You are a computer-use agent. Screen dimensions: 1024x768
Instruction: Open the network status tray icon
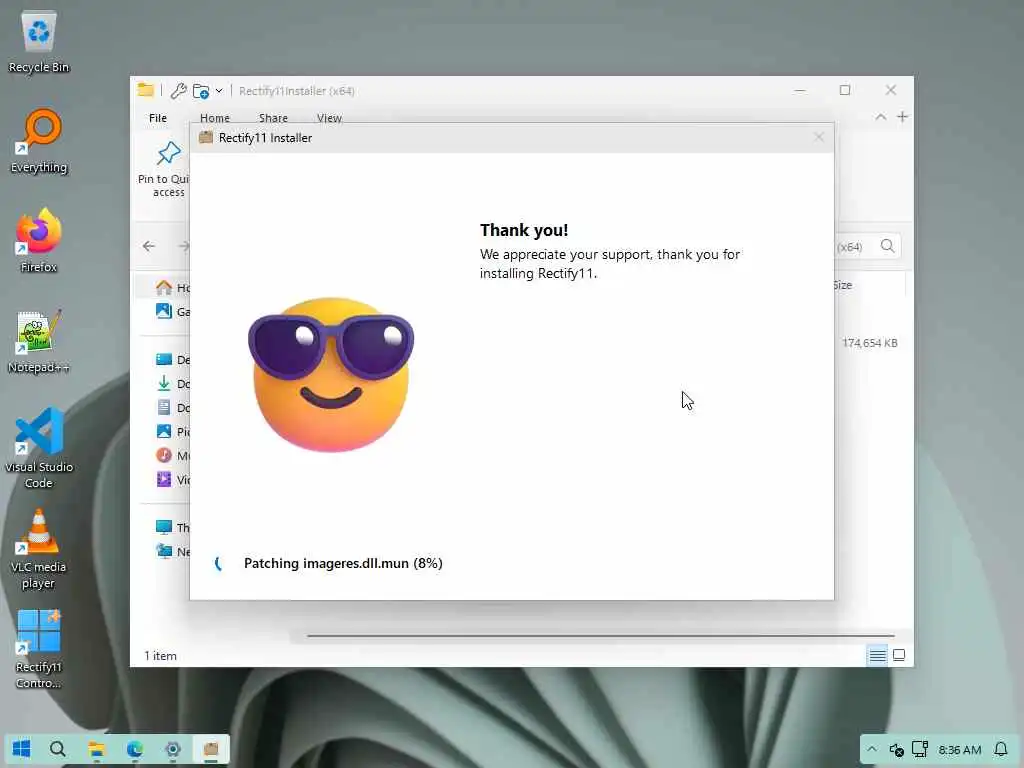920,749
